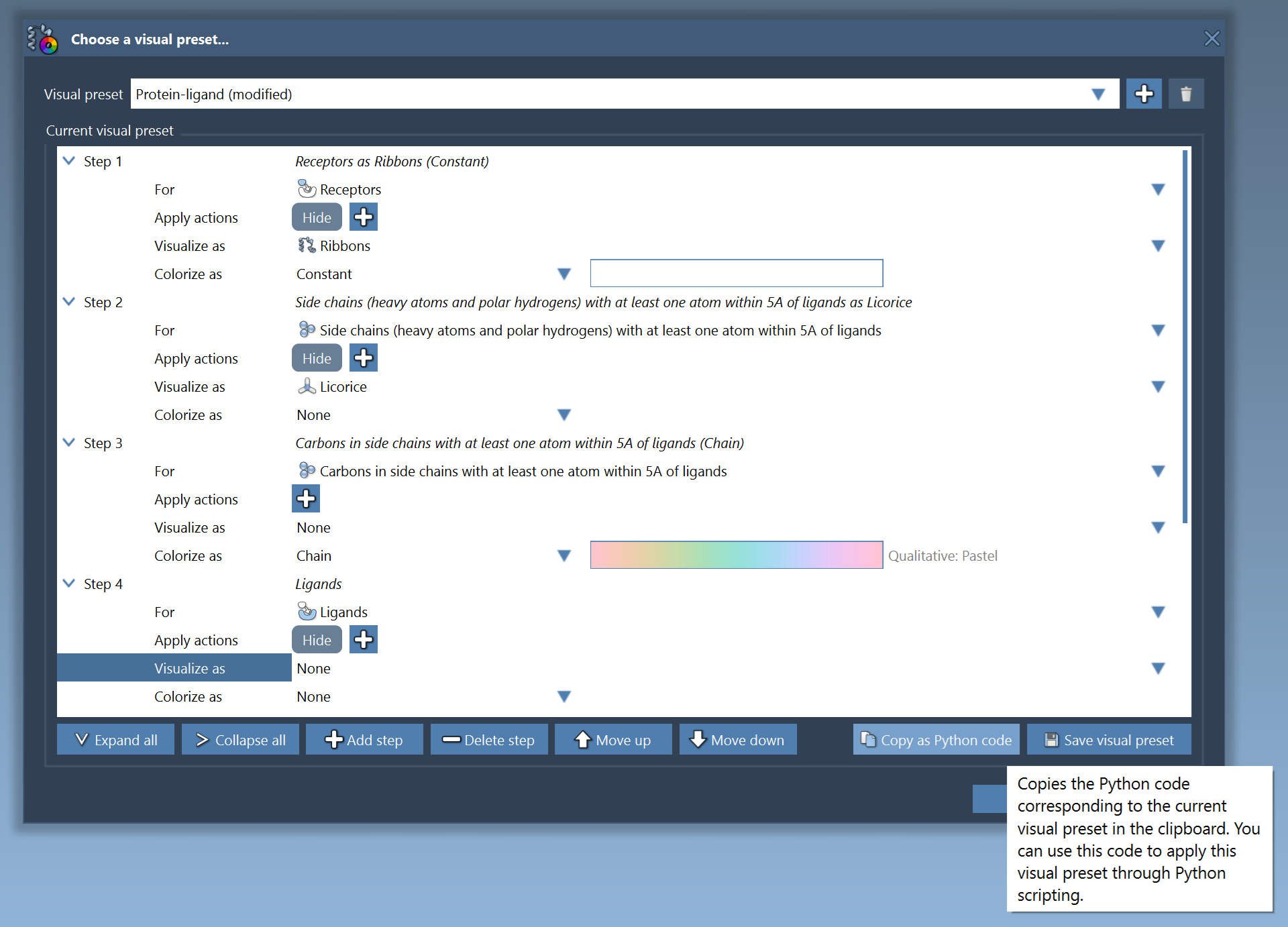1288x927 pixels.
Task: Click the Constant color input field in Step 1
Action: click(736, 273)
